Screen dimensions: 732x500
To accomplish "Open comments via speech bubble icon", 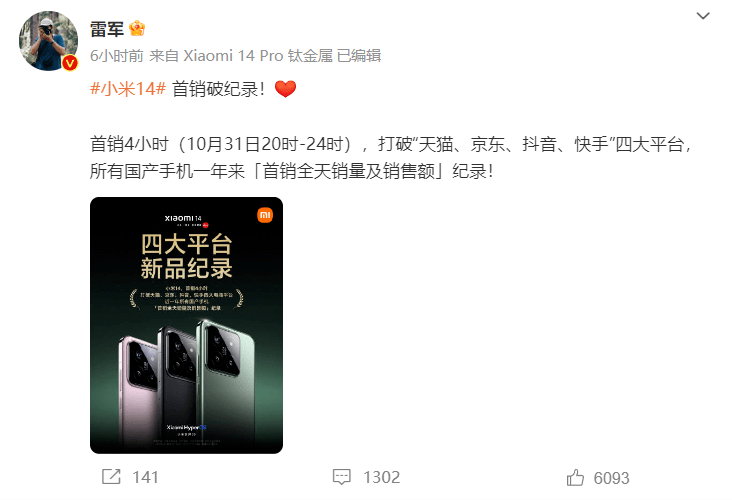I will coord(341,477).
